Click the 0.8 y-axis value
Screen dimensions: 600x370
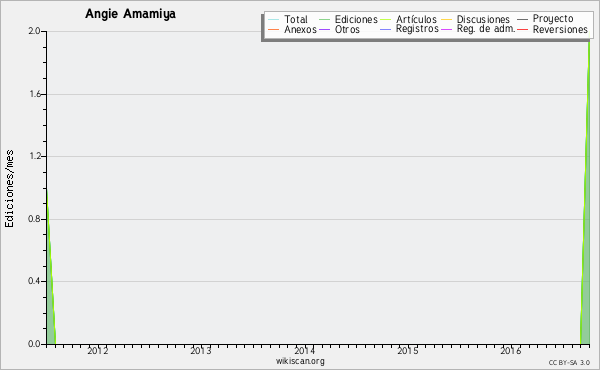[x=34, y=219]
